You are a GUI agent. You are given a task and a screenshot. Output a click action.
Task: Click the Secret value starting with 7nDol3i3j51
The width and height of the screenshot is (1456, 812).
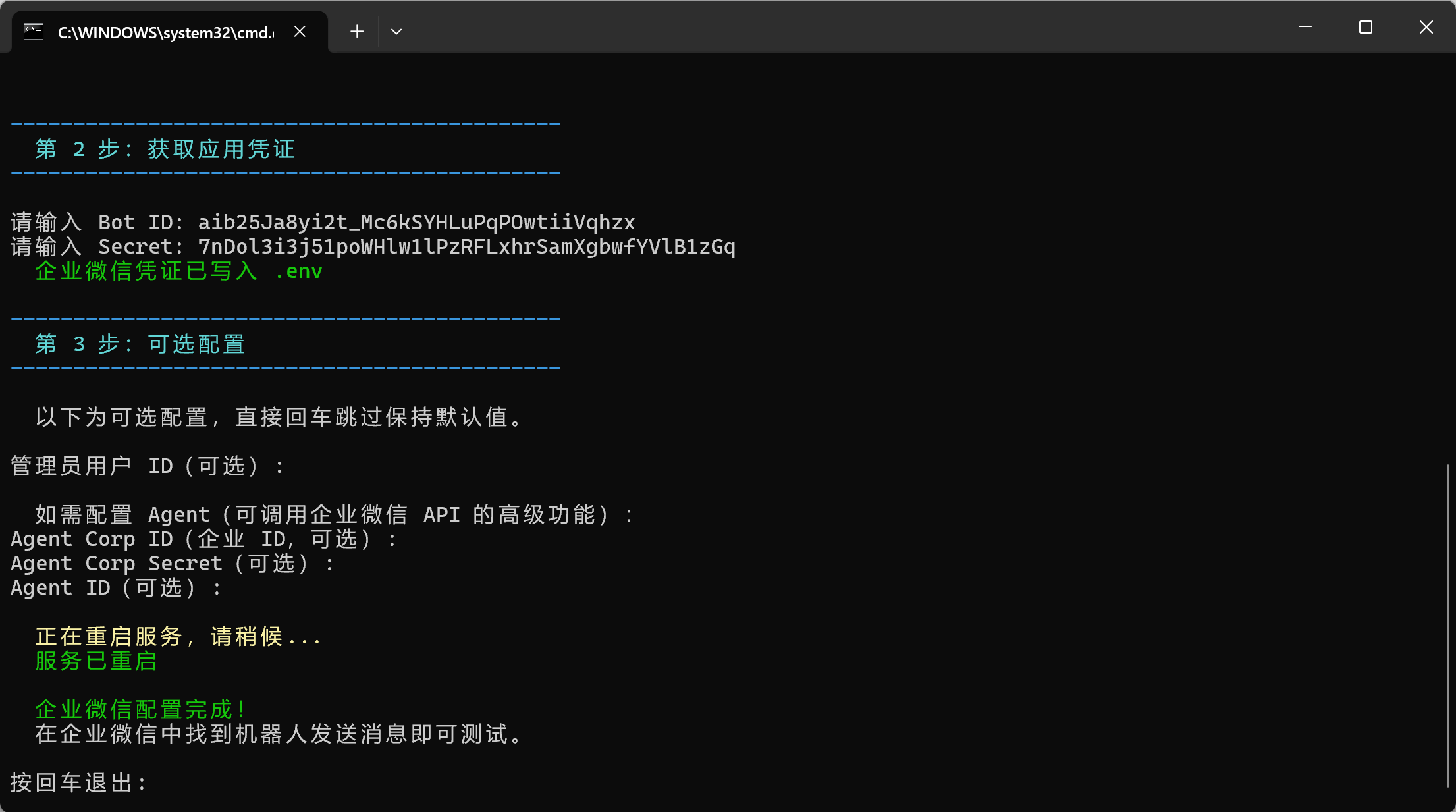pos(466,246)
